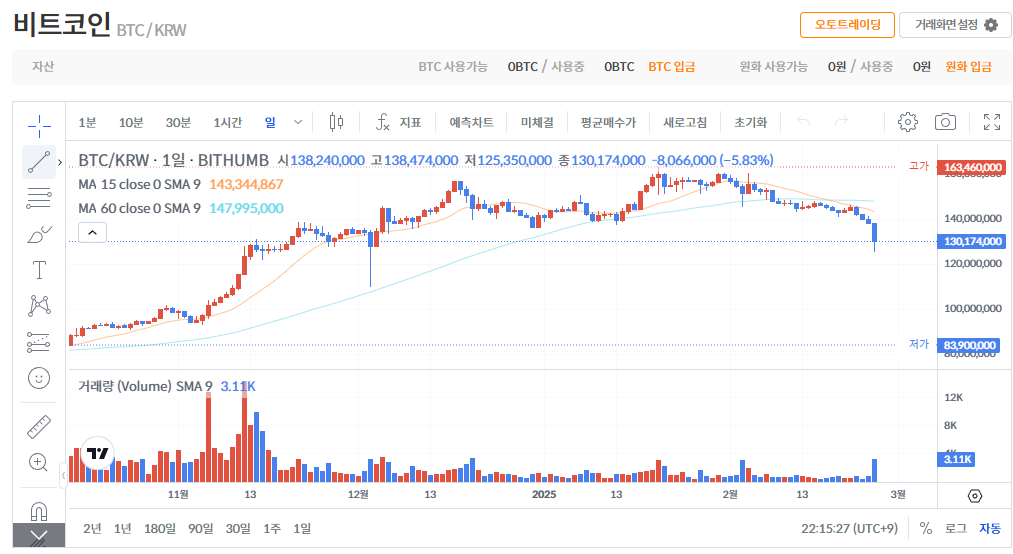Open 거래화면설정 trading screen settings
1013x554 pixels.
(956, 25)
